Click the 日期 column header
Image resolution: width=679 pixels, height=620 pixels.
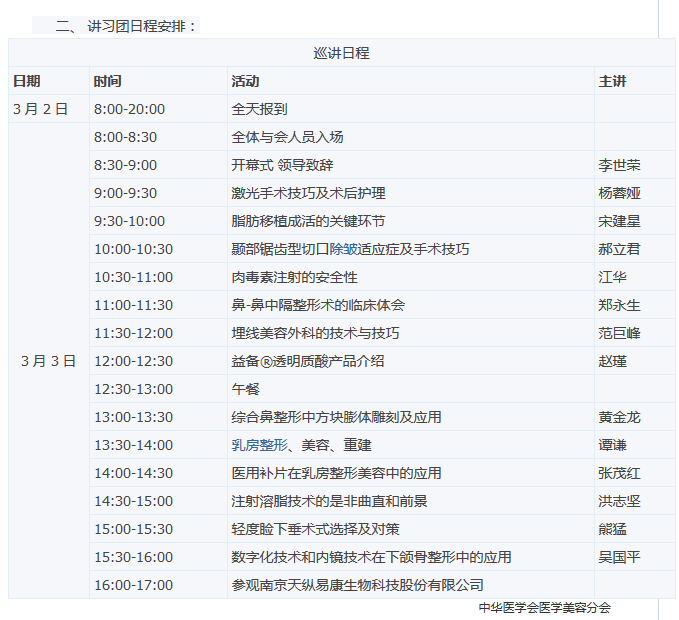[27, 81]
